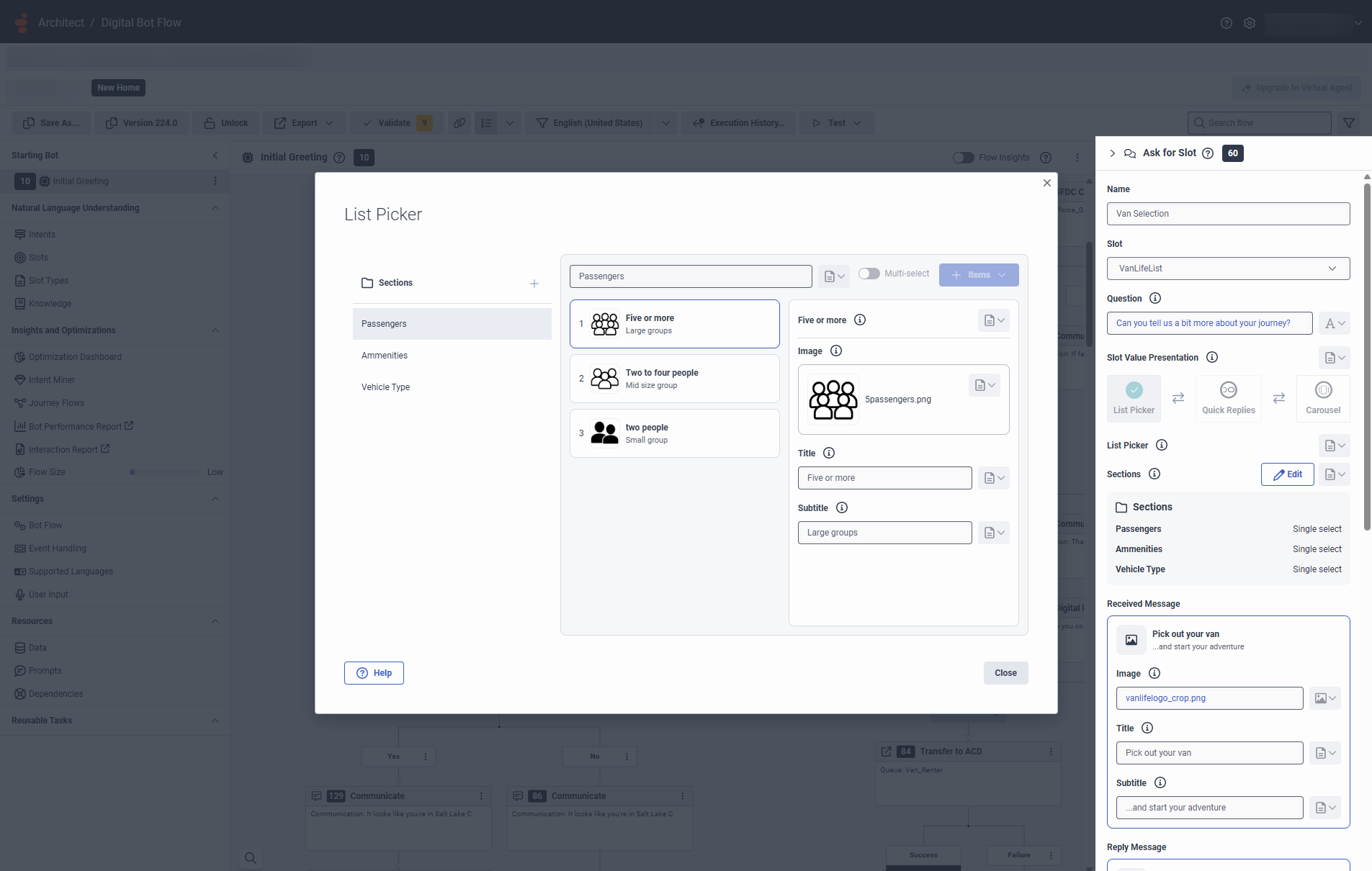Screen dimensions: 1372x871
Task: Toggle Flow Insights on
Action: pyautogui.click(x=962, y=157)
